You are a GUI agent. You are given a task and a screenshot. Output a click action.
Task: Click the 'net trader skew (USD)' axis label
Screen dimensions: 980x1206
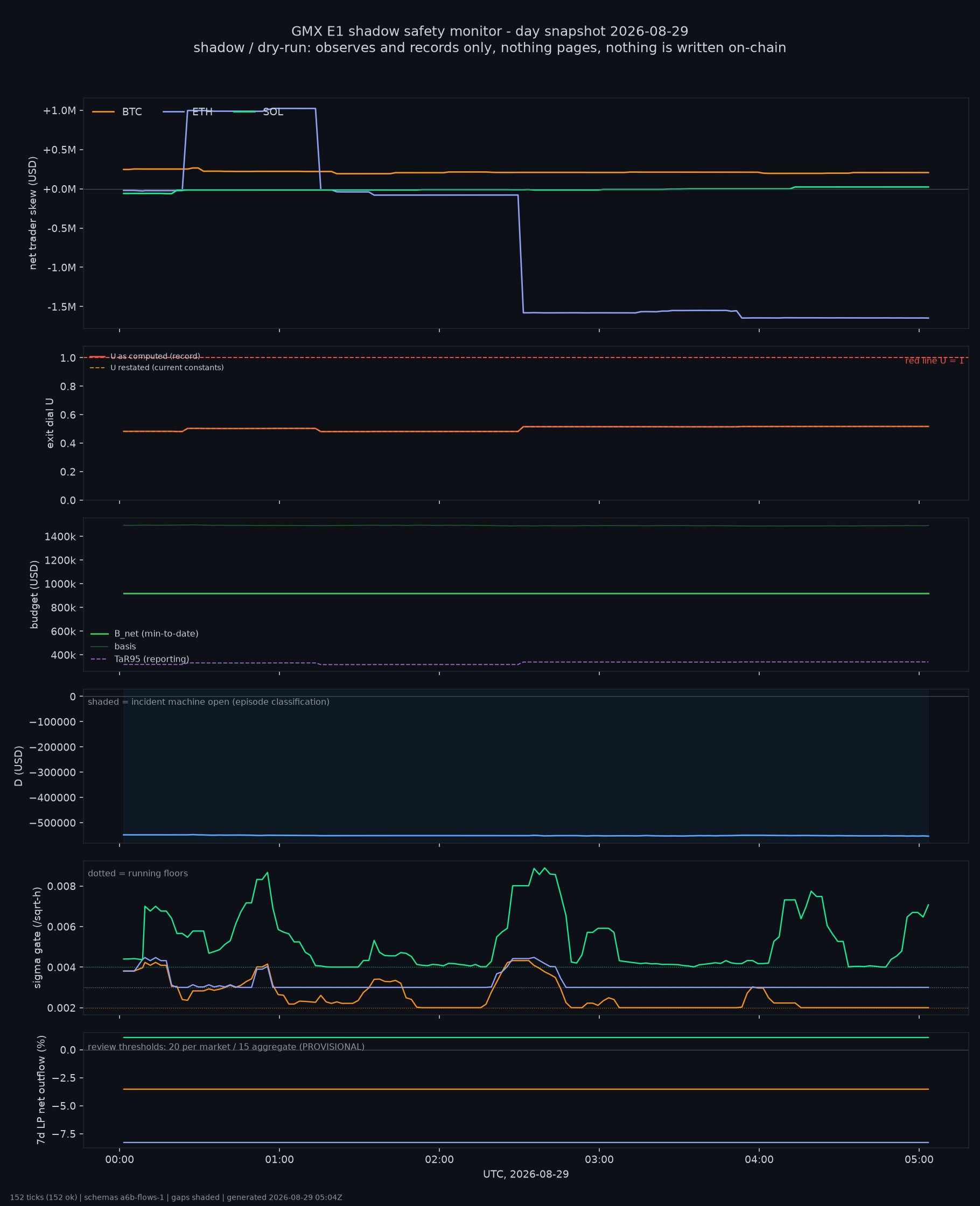pyautogui.click(x=33, y=213)
